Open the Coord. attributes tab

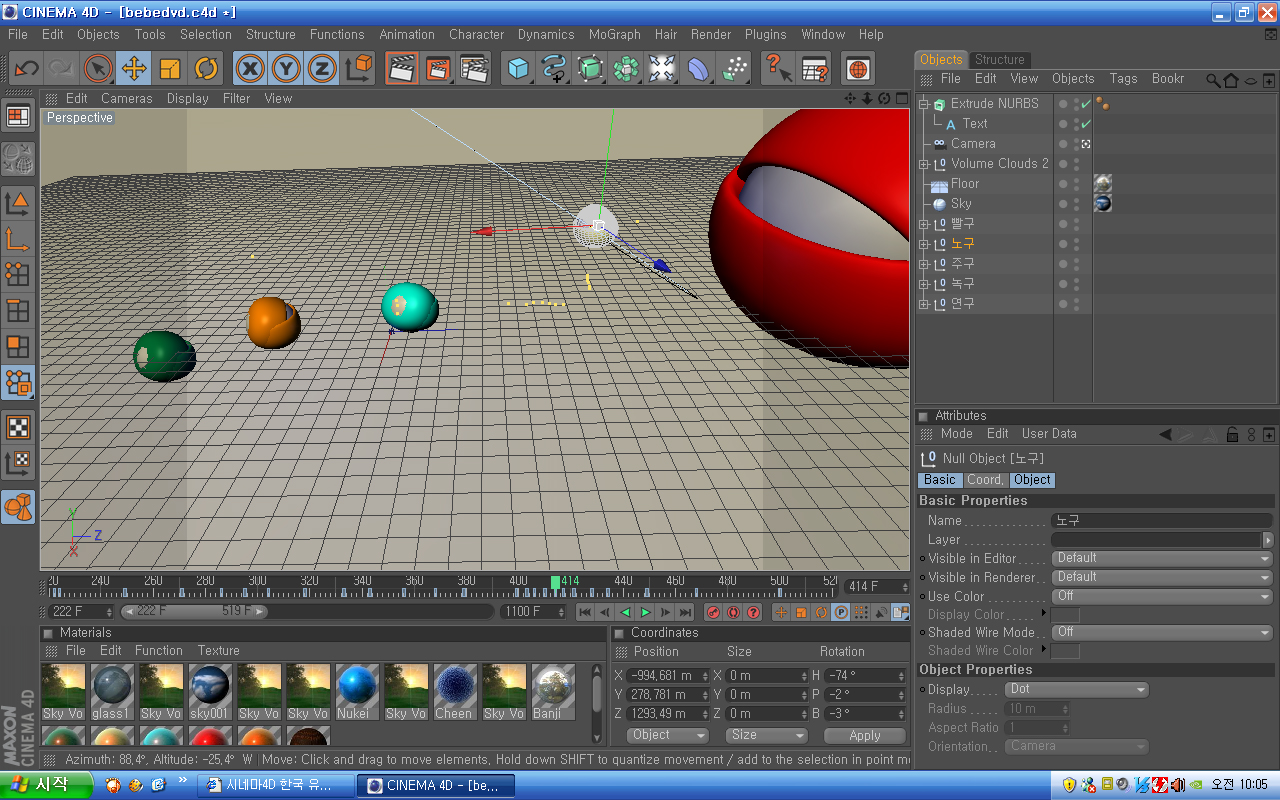(x=985, y=480)
